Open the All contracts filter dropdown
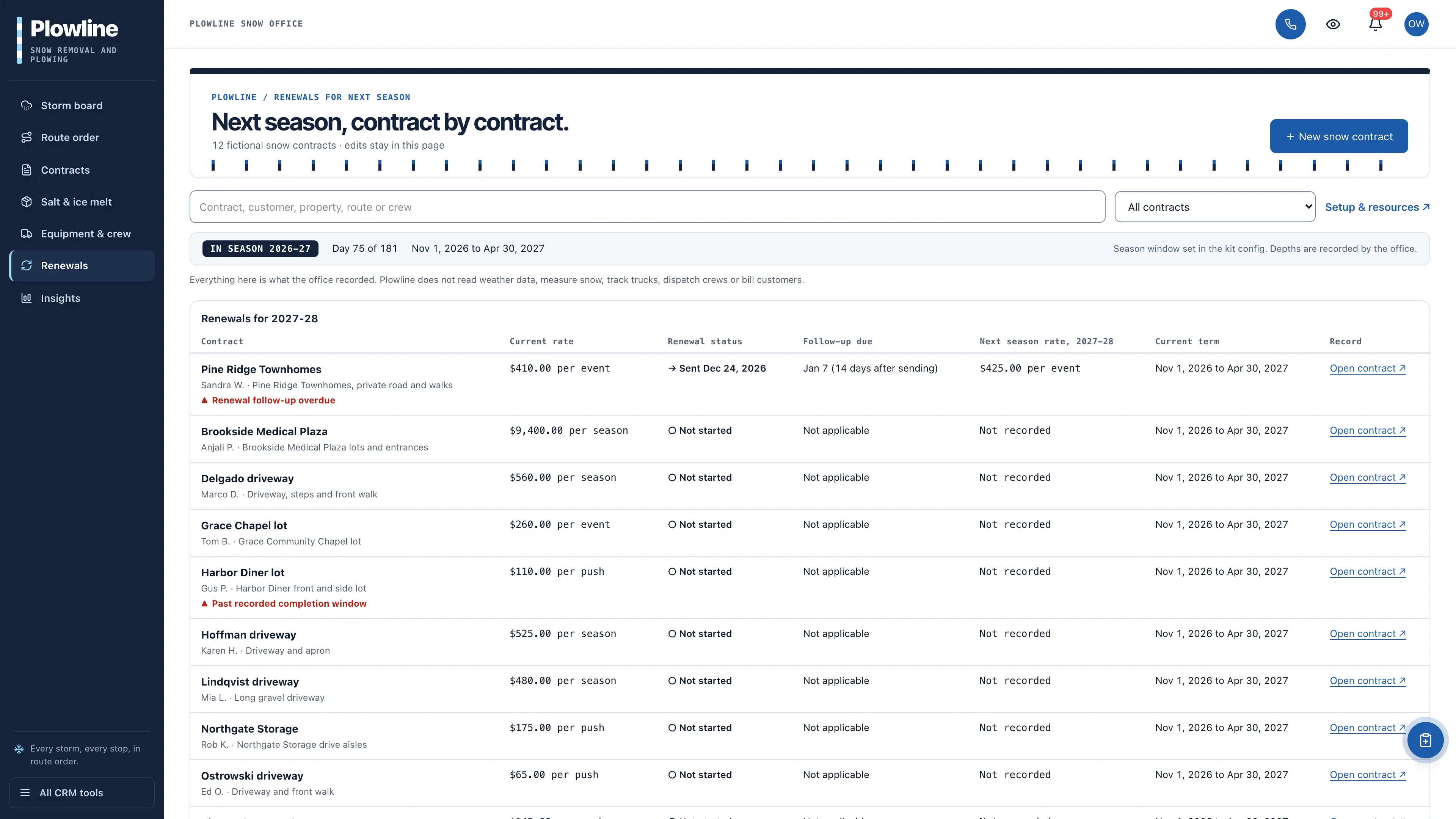The image size is (1456, 819). point(1214,207)
